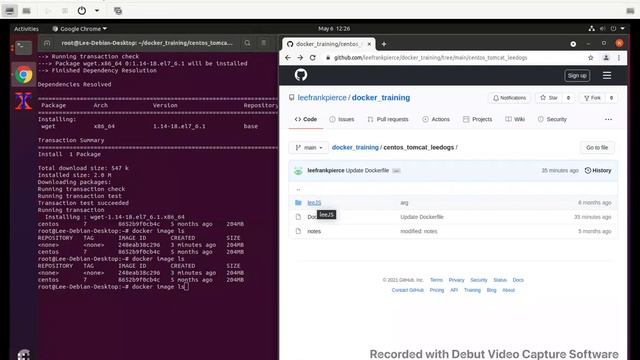
Task: Open commit History link
Action: 598,171
